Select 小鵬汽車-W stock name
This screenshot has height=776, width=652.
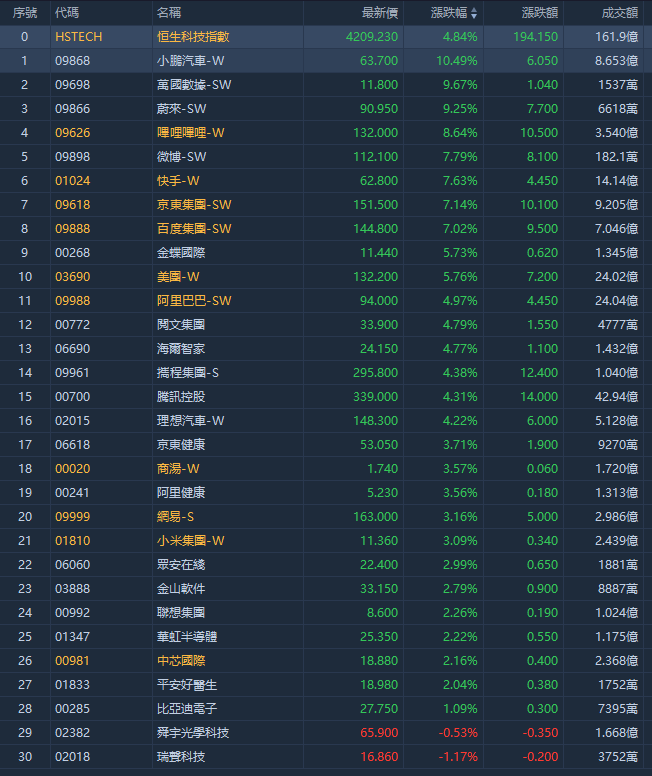191,61
